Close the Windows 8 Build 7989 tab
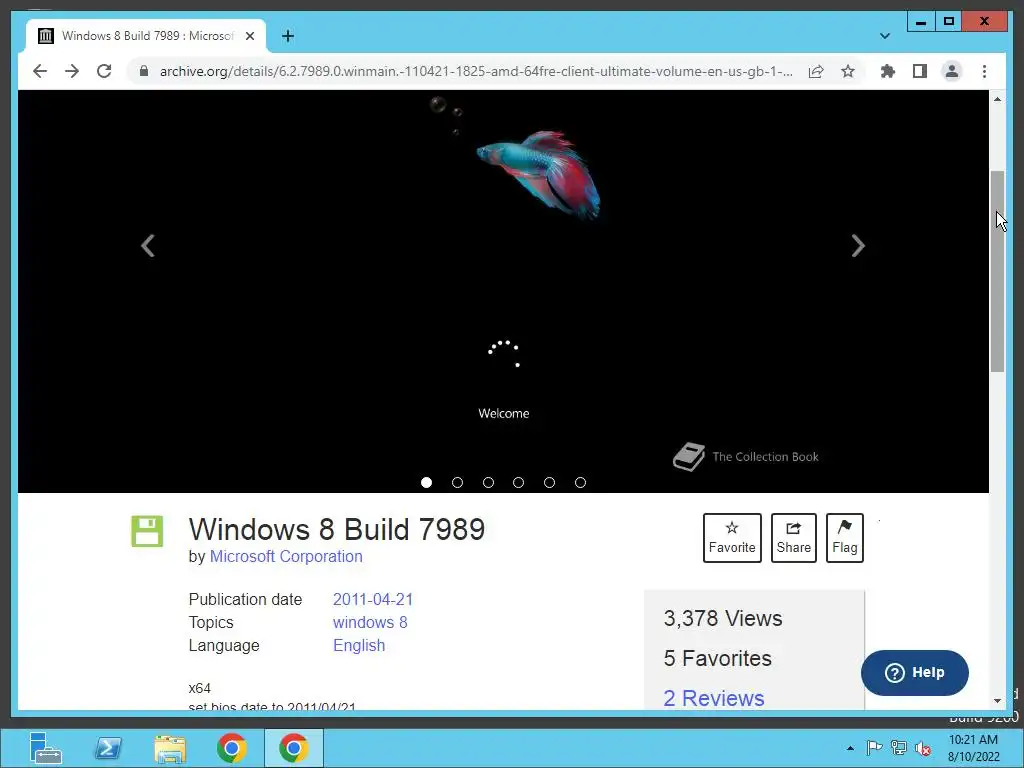The image size is (1024, 768). pos(249,36)
